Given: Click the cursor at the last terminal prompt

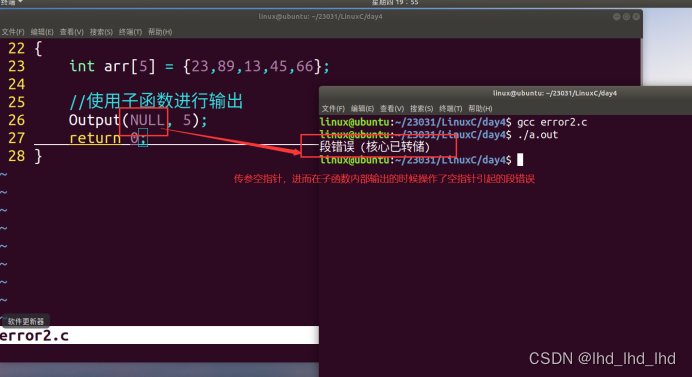Looking at the screenshot, I should (x=520, y=160).
